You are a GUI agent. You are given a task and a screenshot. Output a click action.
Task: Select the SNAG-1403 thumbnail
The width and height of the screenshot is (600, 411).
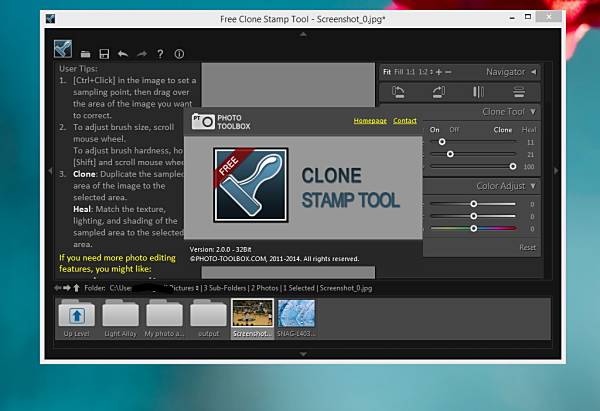click(x=296, y=319)
